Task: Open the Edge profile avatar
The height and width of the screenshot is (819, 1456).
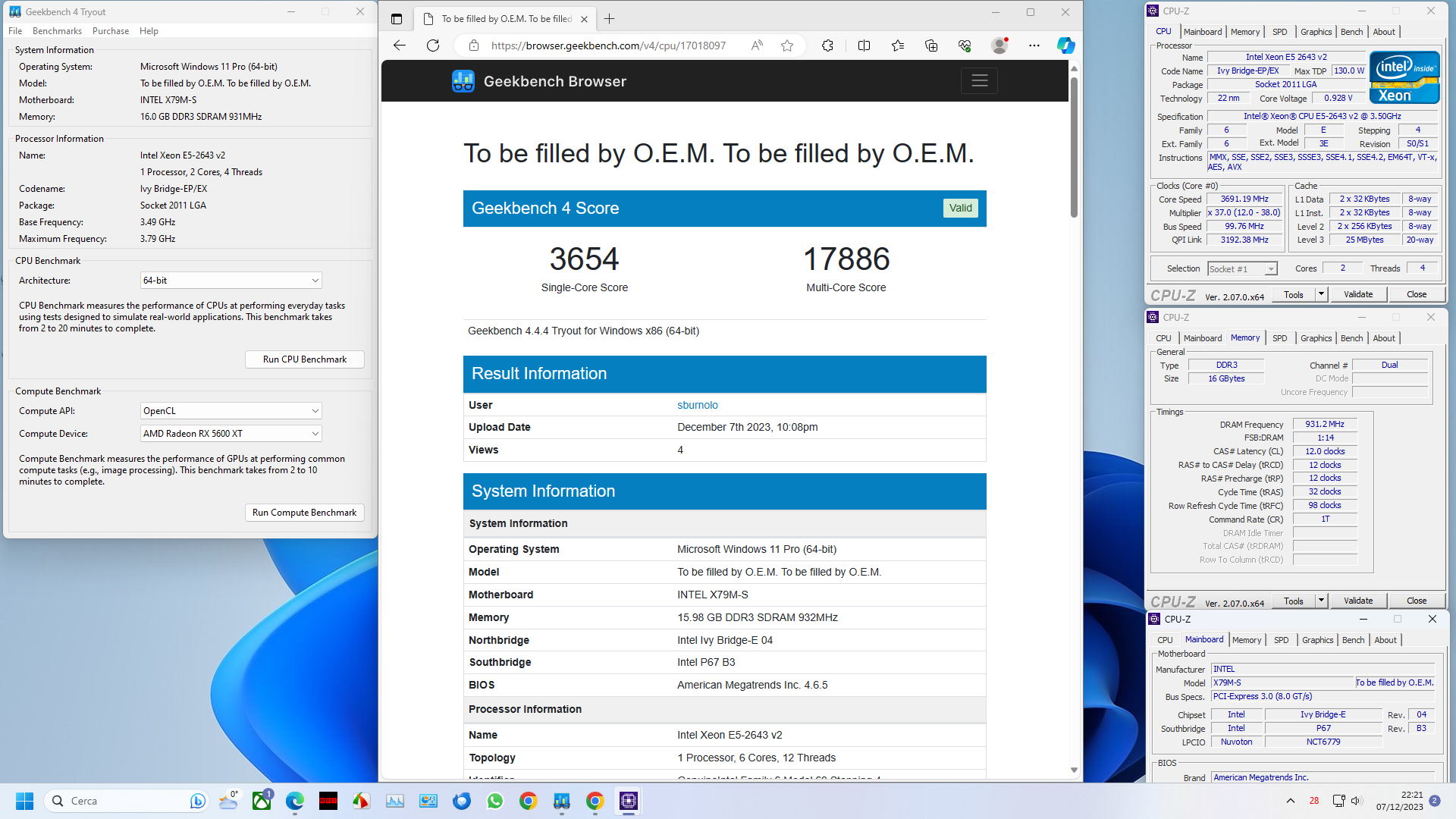Action: click(x=999, y=45)
